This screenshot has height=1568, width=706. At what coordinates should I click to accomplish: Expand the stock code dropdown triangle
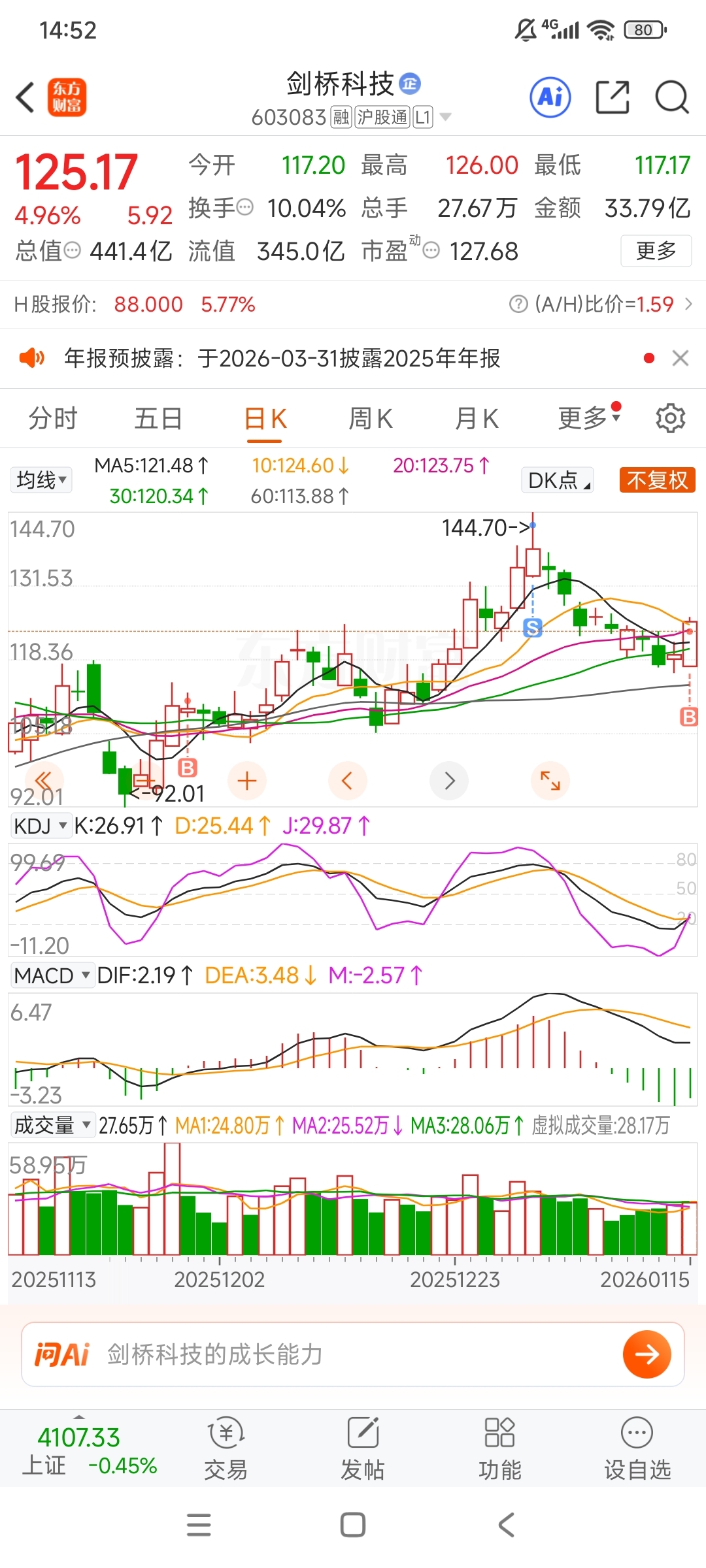click(x=446, y=118)
